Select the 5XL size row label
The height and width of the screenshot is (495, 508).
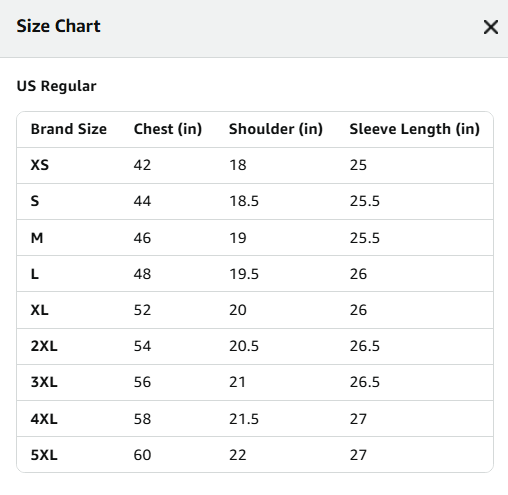pos(44,455)
